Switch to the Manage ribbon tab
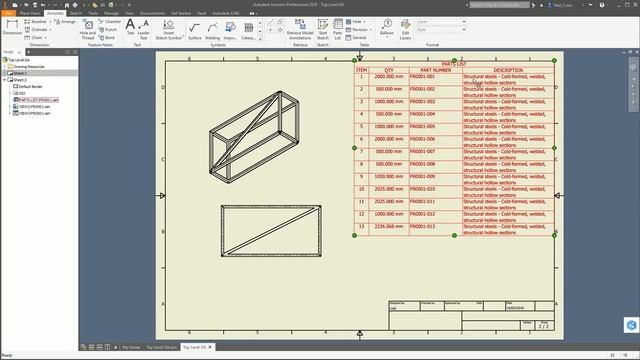 pos(111,13)
